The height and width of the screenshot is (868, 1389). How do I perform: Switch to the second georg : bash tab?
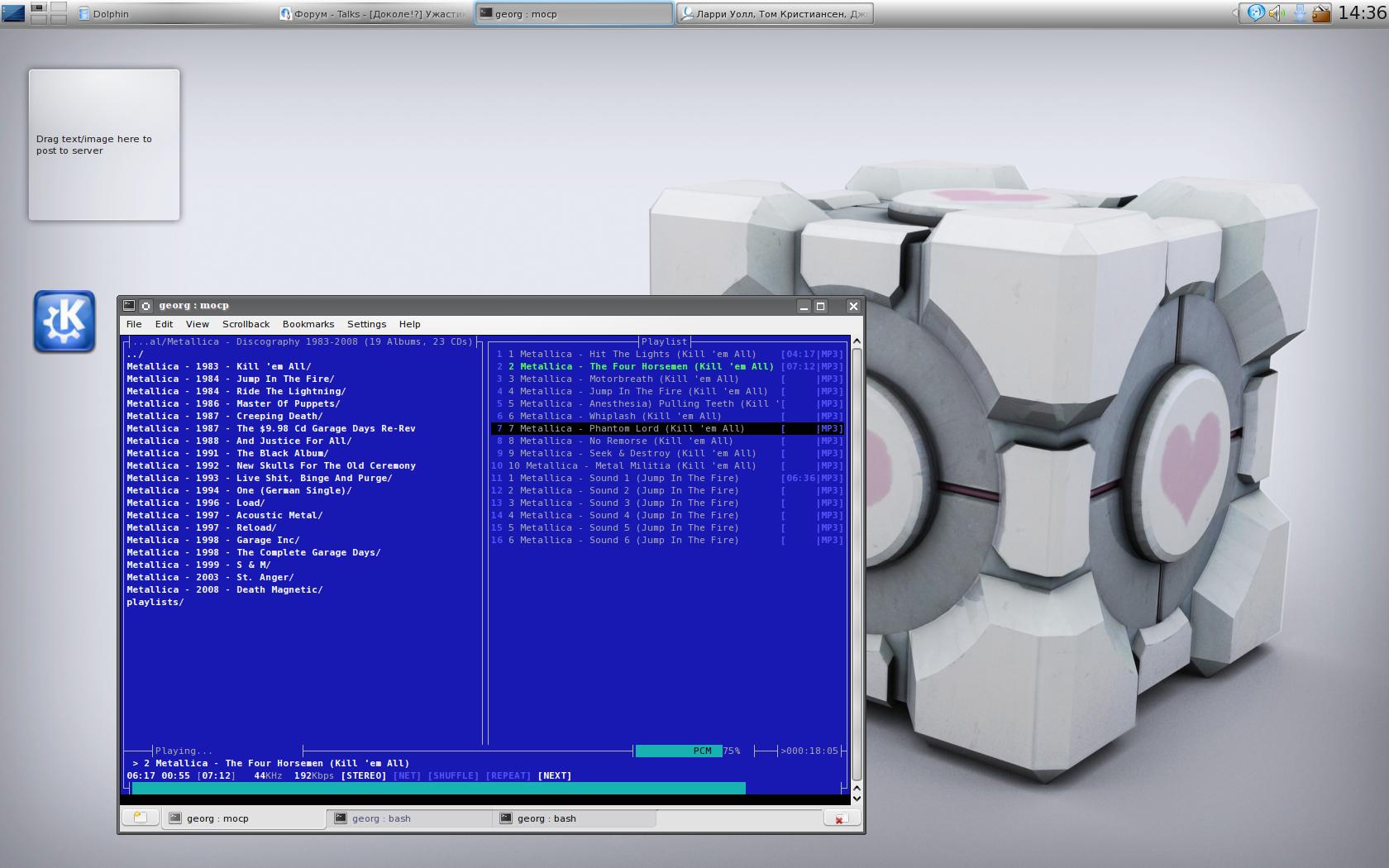pyautogui.click(x=575, y=818)
